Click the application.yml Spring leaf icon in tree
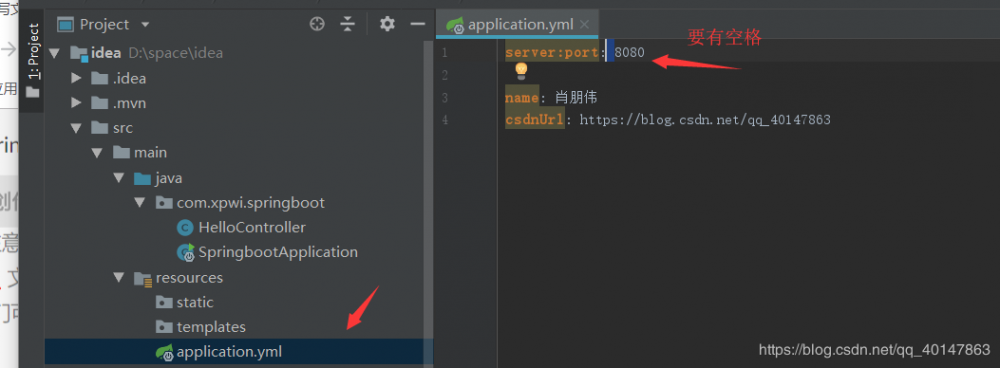Image resolution: width=1000 pixels, height=368 pixels. tap(165, 352)
